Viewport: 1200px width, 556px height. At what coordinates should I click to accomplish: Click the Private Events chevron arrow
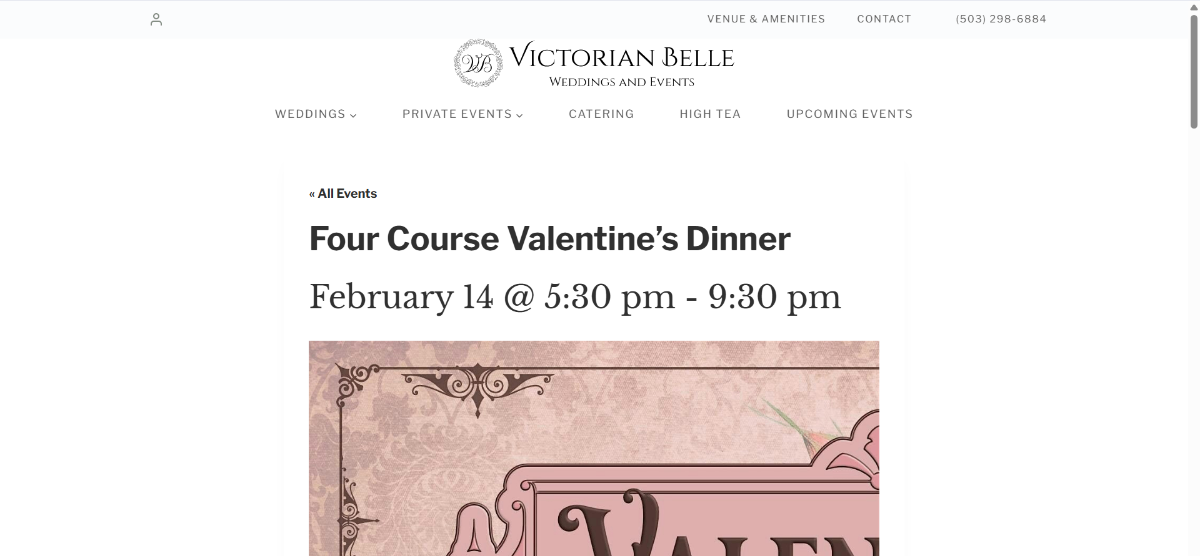tap(520, 115)
